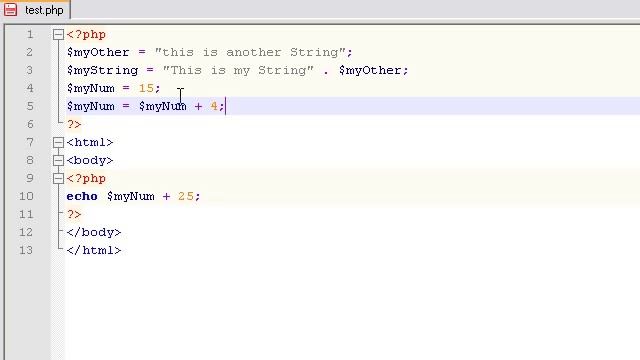Click the first $myNum on line 5

pos(91,106)
